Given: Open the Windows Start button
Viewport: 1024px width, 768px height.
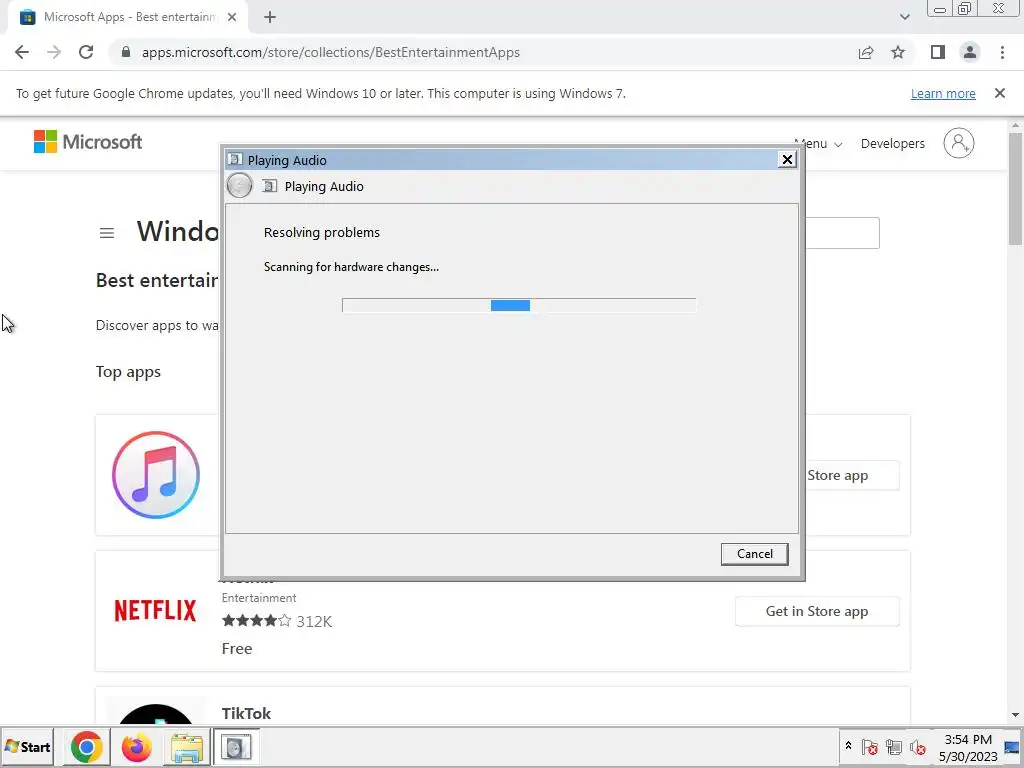Looking at the screenshot, I should pyautogui.click(x=27, y=747).
